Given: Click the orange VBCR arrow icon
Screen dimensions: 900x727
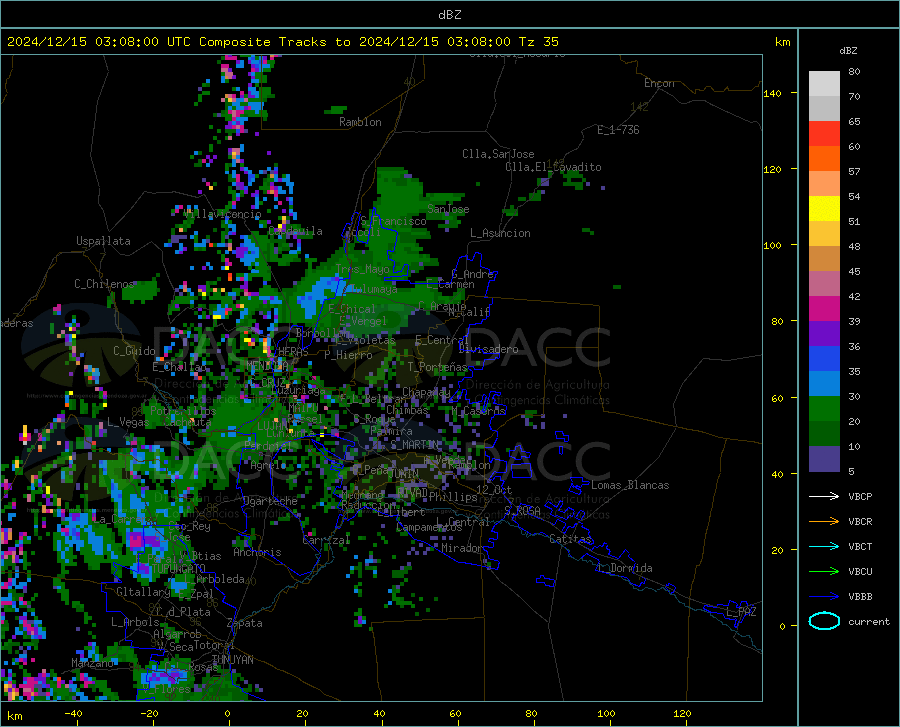Looking at the screenshot, I should 824,522.
